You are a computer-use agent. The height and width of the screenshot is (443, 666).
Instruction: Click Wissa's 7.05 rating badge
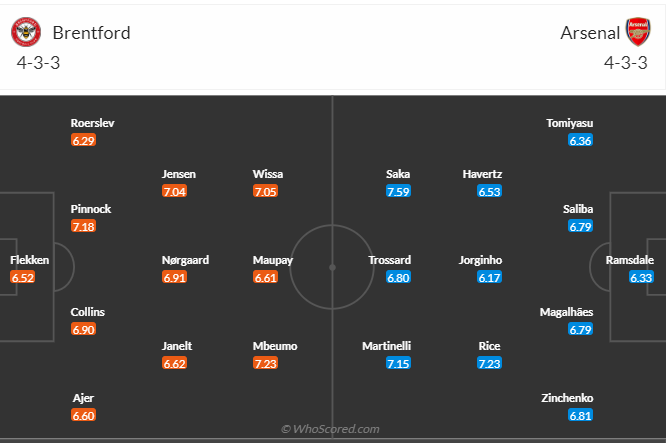[x=266, y=191]
